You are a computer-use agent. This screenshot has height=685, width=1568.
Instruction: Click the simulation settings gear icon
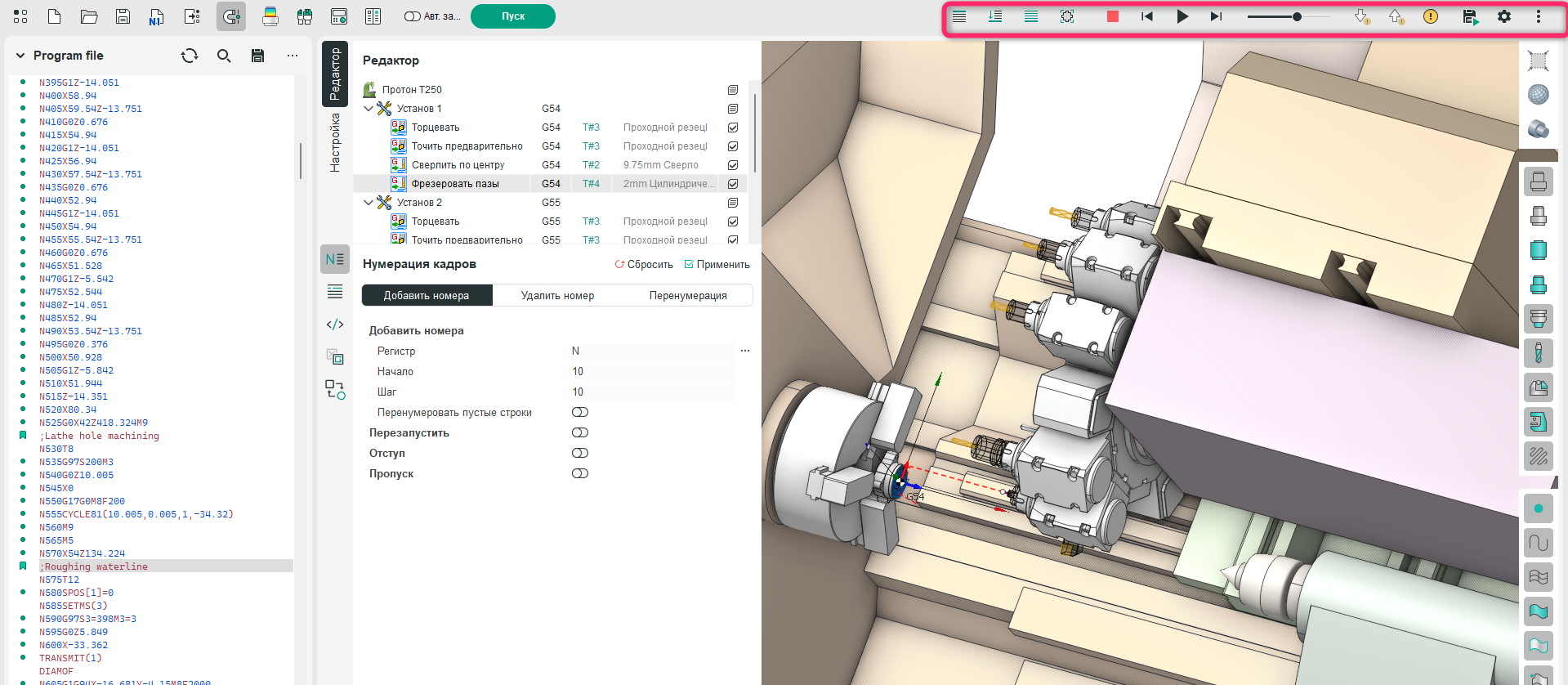click(x=1503, y=16)
